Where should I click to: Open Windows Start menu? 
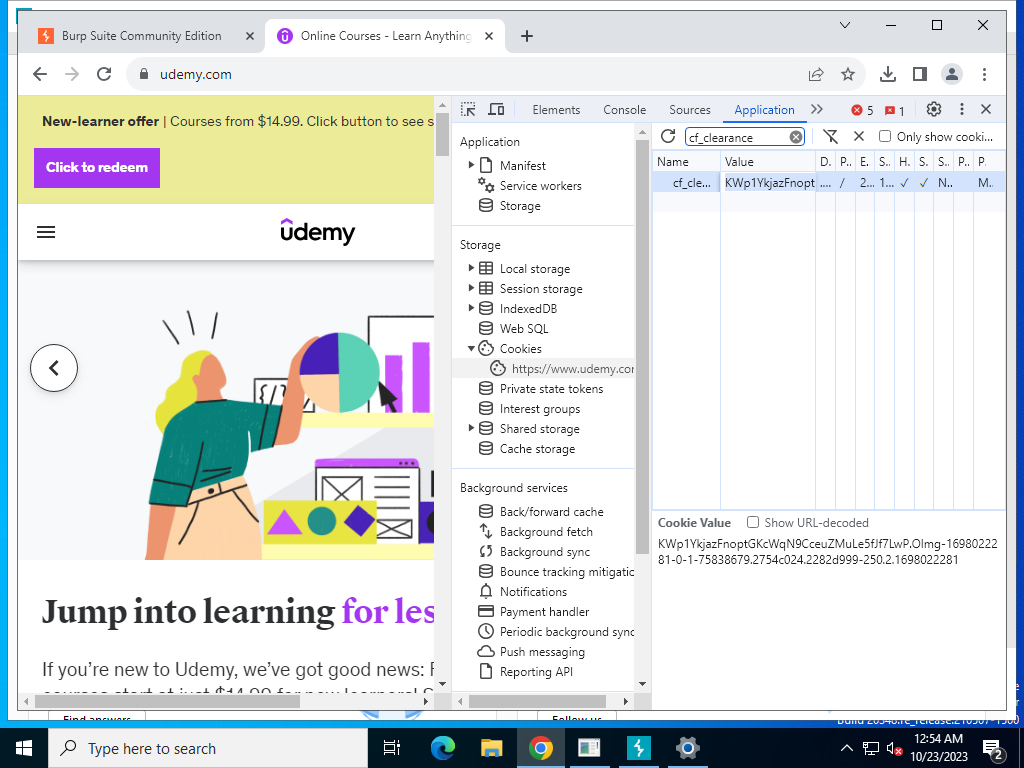(x=24, y=748)
